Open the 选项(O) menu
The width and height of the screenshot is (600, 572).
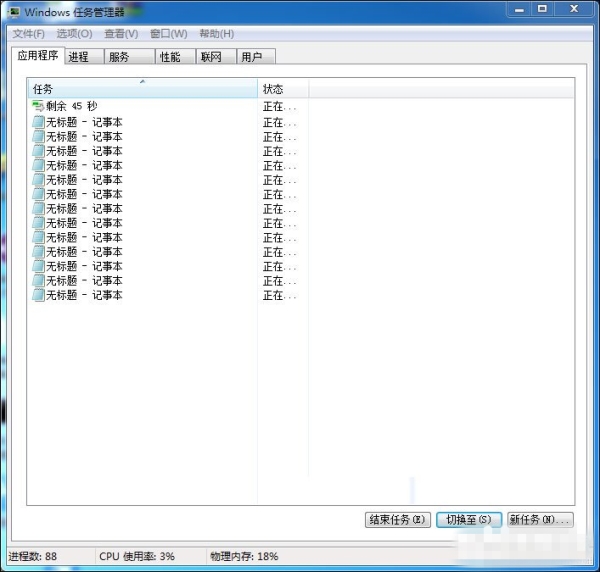(74, 34)
